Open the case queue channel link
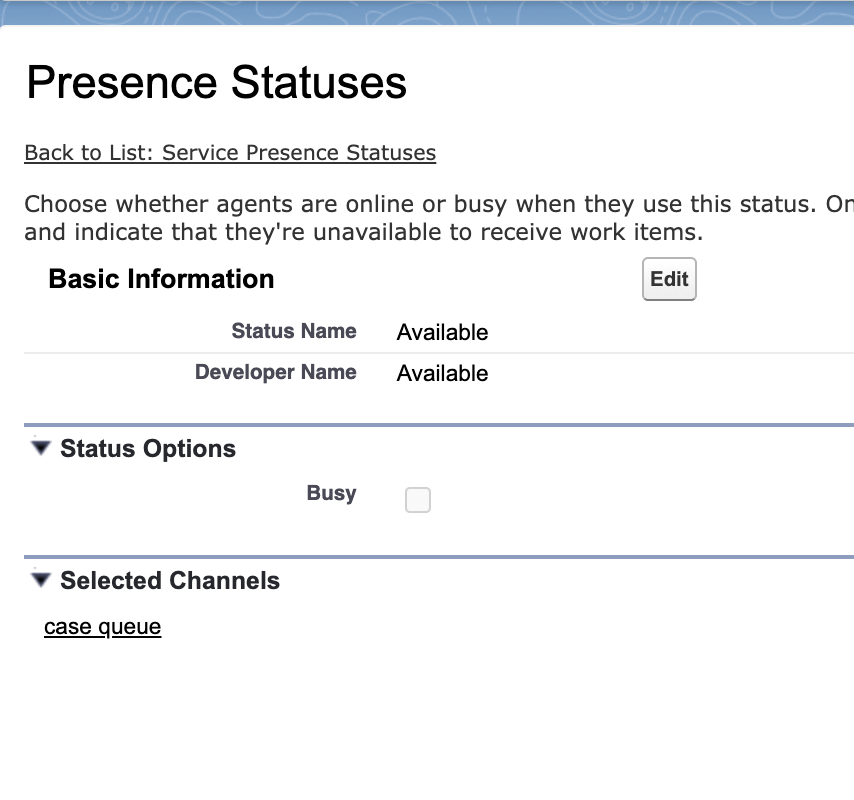The image size is (854, 800). click(102, 627)
